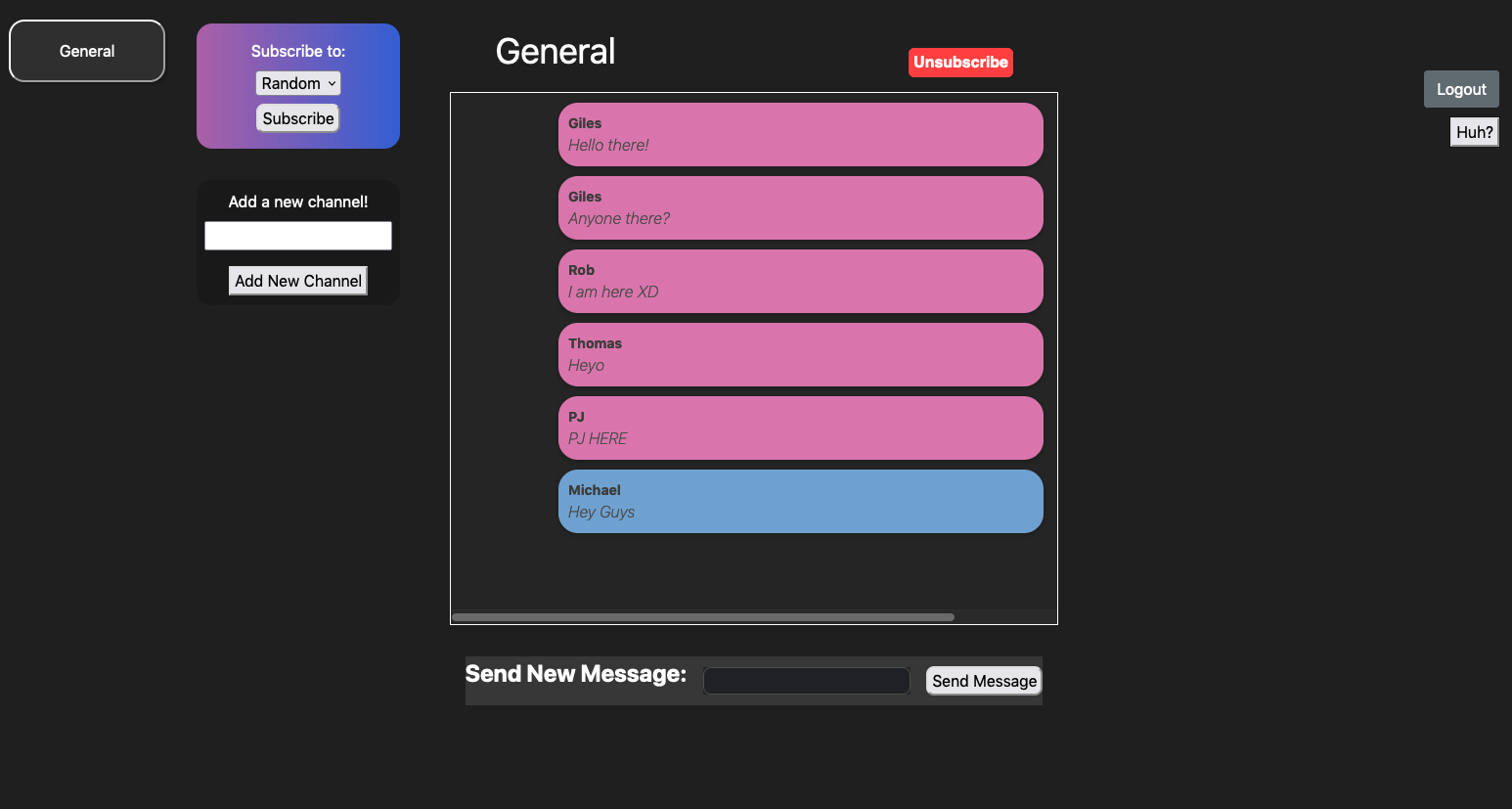1512x809 pixels.
Task: Select Giles' message saying Hello there!
Action: click(800, 134)
